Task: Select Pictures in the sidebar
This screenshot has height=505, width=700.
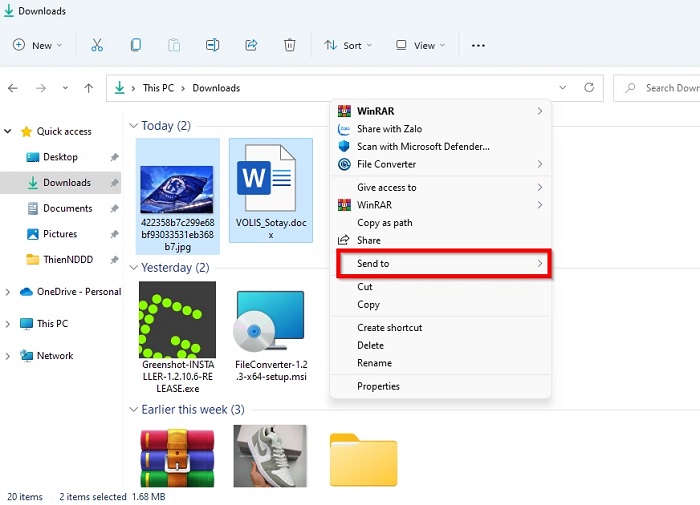Action: click(60, 234)
